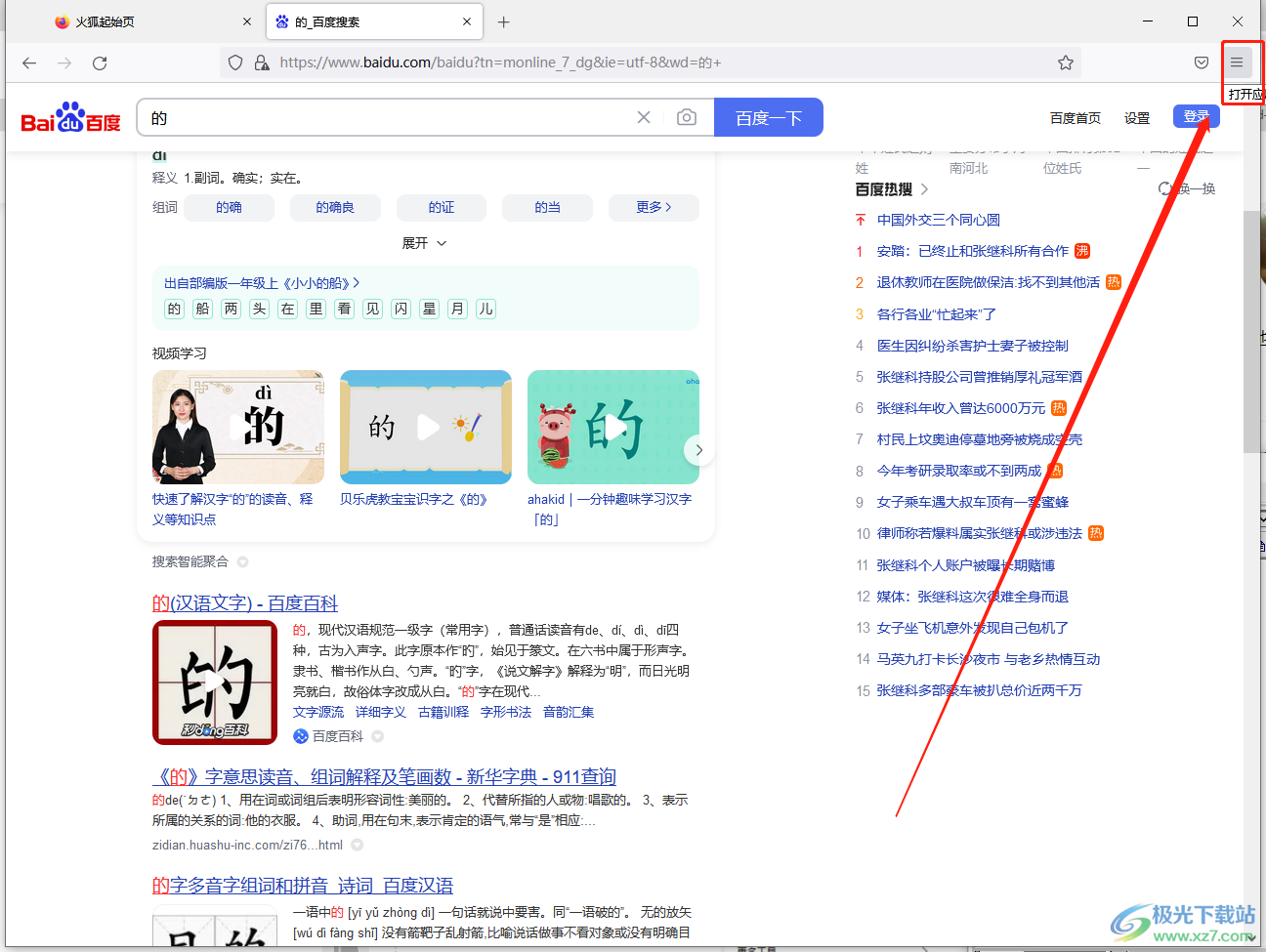Image resolution: width=1266 pixels, height=952 pixels.
Task: Open the 详细字义 sublink
Action: tap(381, 712)
